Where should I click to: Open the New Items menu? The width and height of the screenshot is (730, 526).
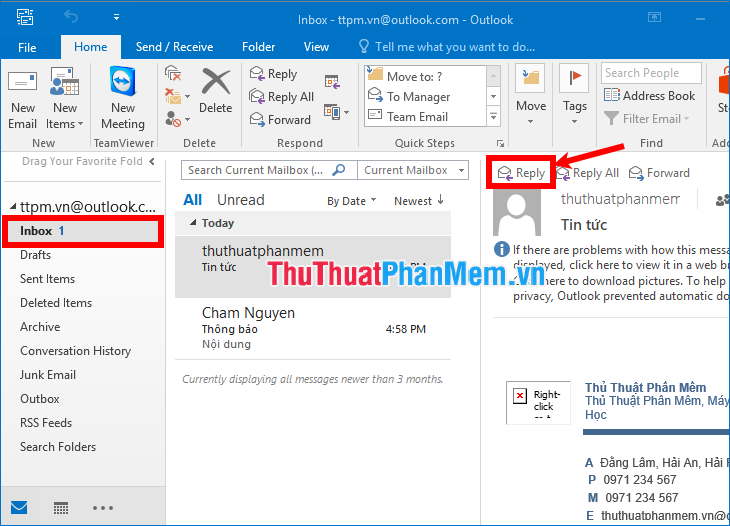(x=65, y=99)
